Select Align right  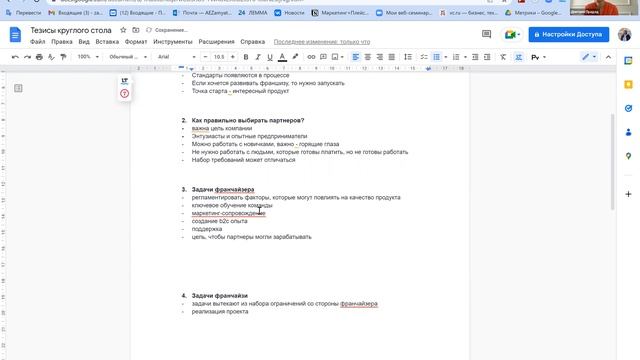click(380, 57)
